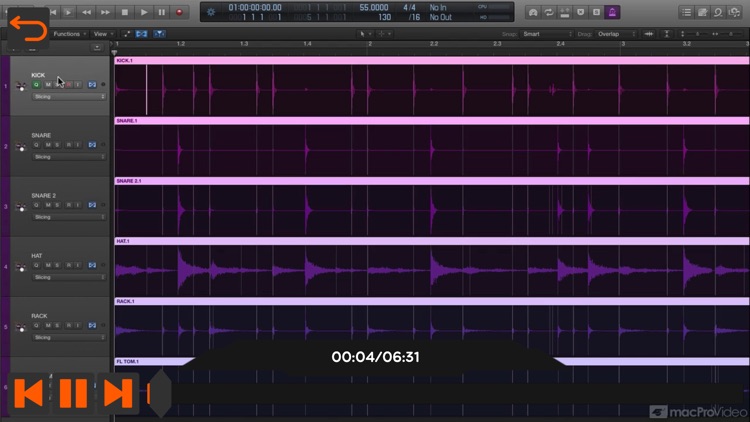Toggle the Solo S transport button
This screenshot has height=422, width=750.
596,12
